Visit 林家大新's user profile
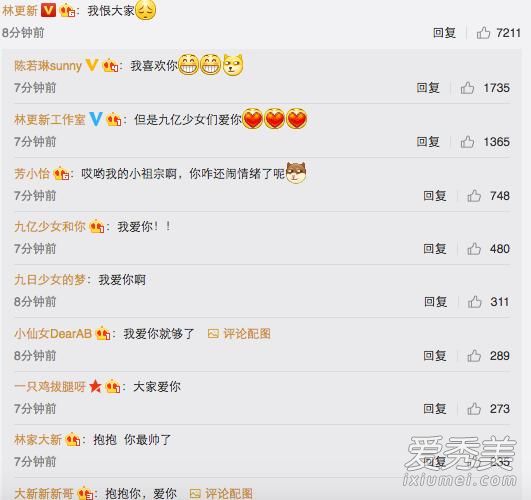This screenshot has width=531, height=500. pos(38,440)
